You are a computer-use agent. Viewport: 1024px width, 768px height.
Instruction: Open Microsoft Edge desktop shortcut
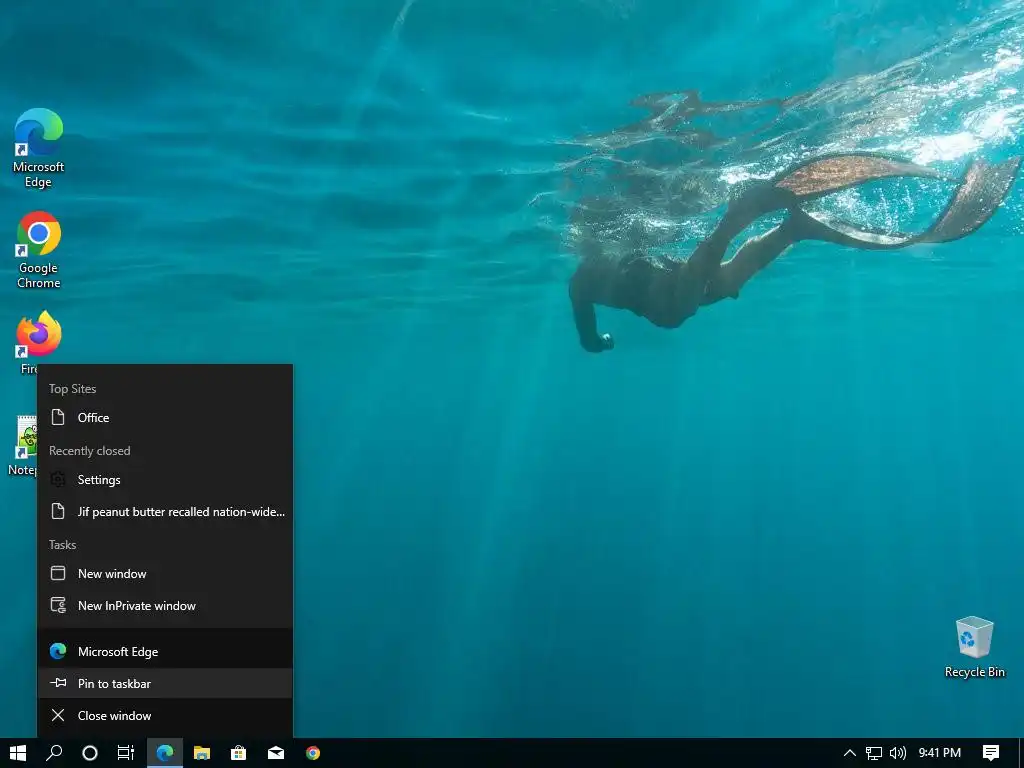point(39,148)
